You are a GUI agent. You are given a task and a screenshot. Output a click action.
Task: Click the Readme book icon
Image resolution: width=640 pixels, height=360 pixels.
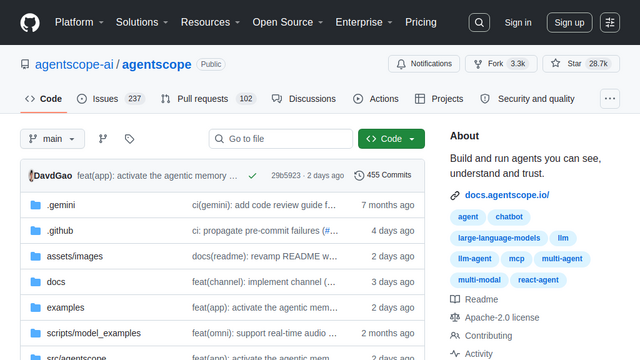pos(455,299)
